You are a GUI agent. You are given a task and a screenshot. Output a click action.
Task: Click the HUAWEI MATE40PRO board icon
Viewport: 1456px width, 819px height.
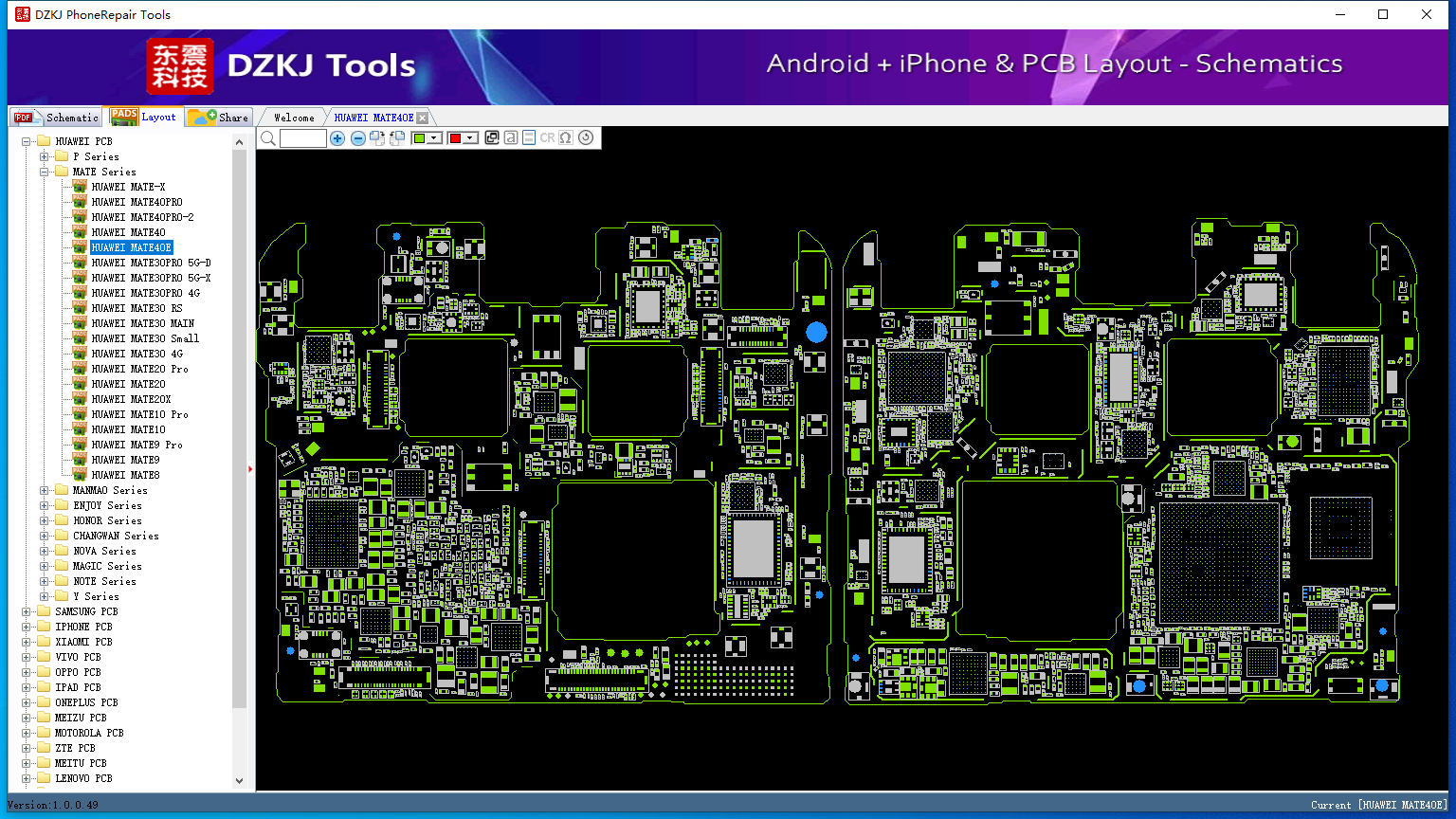[80, 202]
